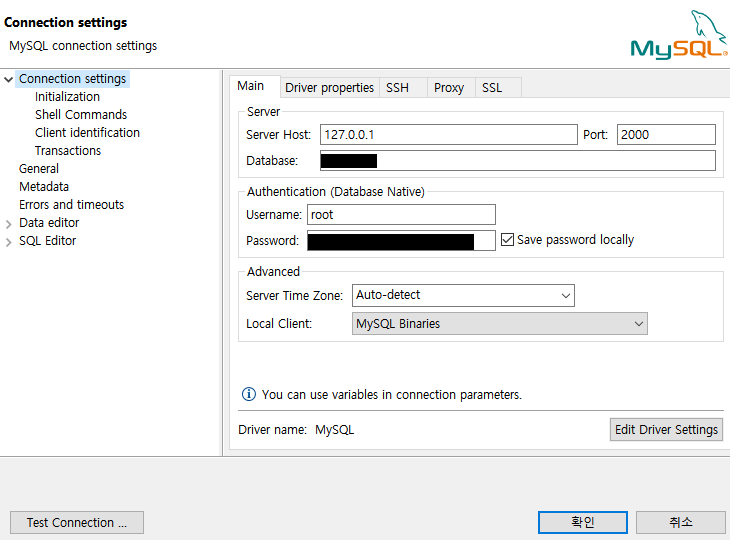Image resolution: width=730 pixels, height=540 pixels.
Task: Expand the Data editor tree node
Action: click(x=8, y=224)
